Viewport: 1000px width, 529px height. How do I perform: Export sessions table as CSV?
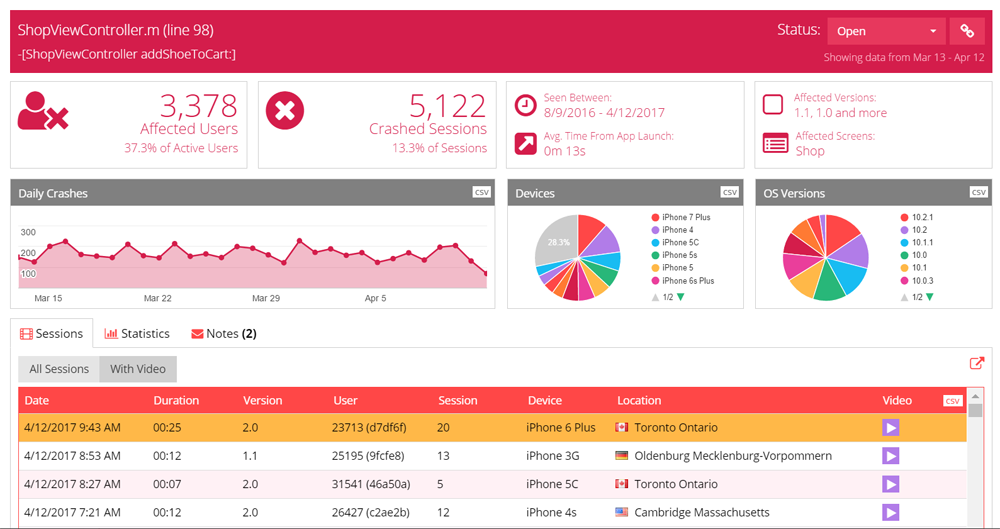[x=952, y=401]
